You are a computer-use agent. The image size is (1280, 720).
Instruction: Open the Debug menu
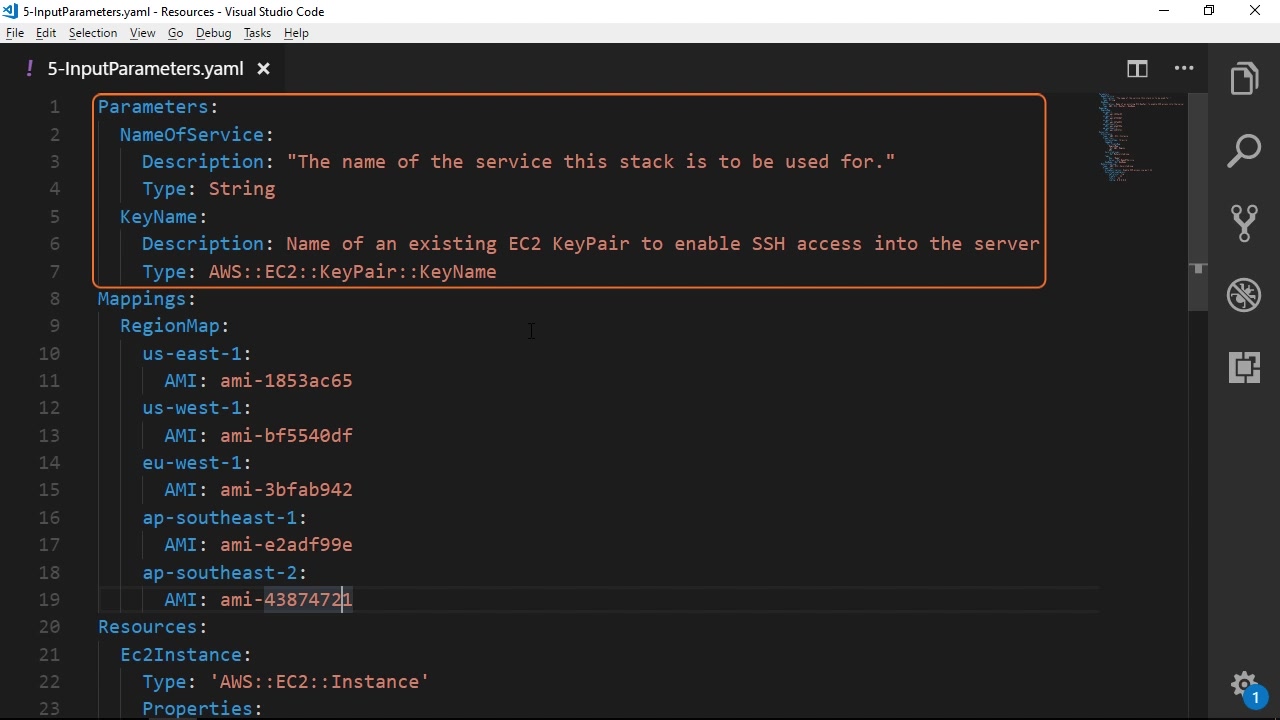tap(213, 33)
